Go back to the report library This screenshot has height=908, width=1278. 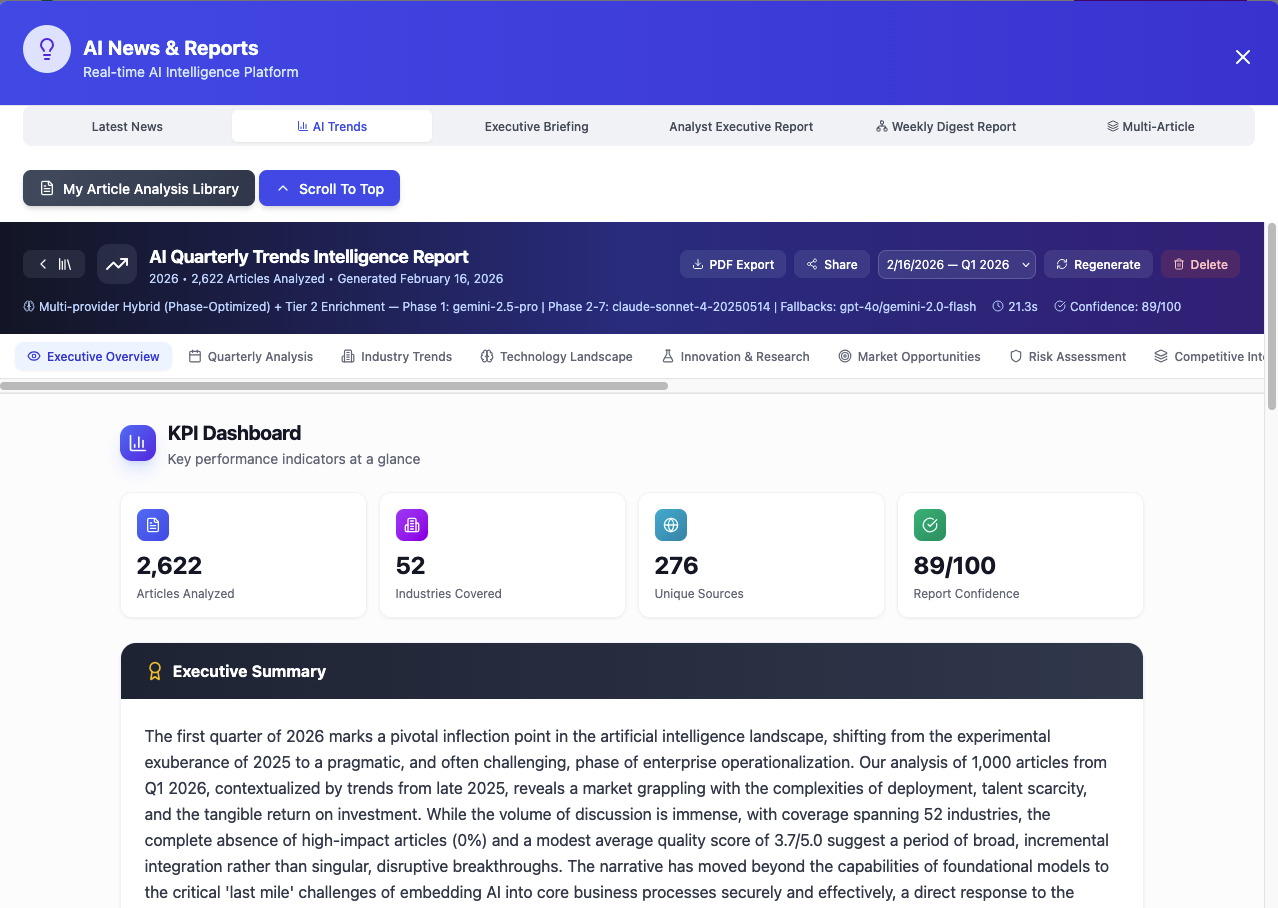tap(54, 264)
